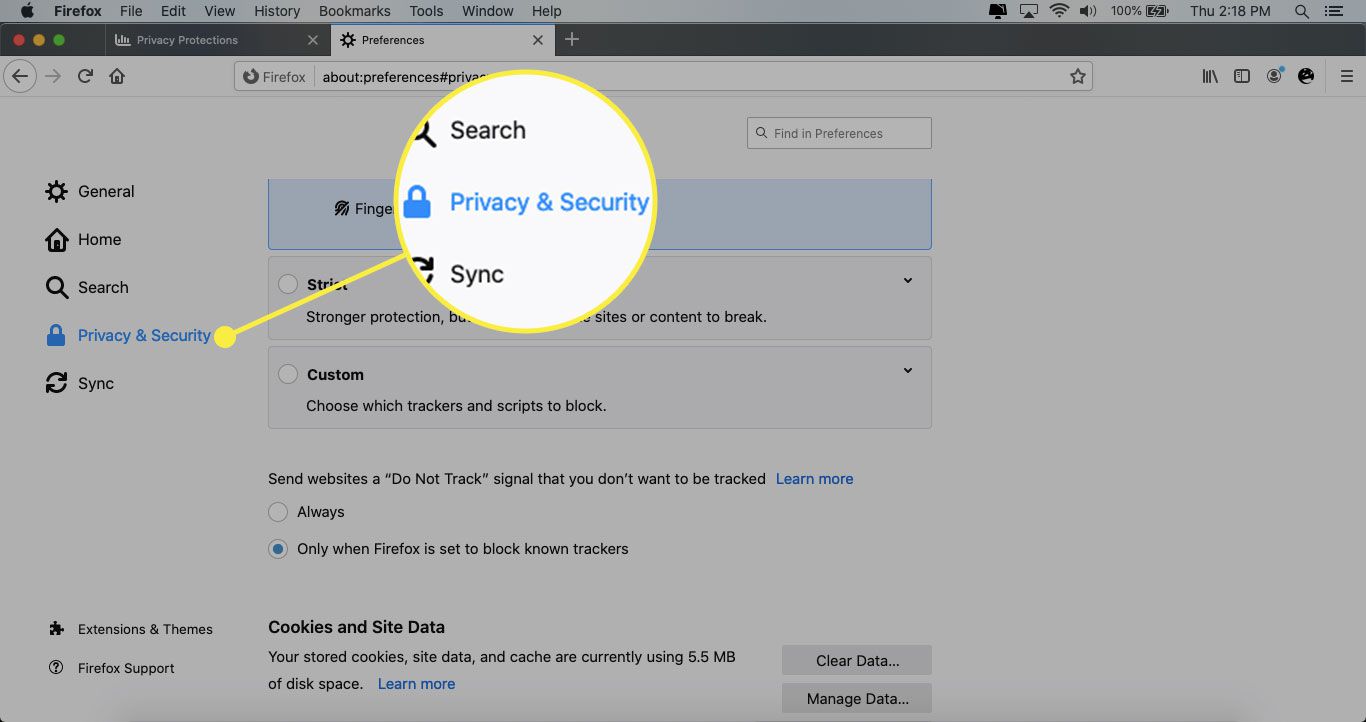Expand the Strict option chevron

pos(908,280)
